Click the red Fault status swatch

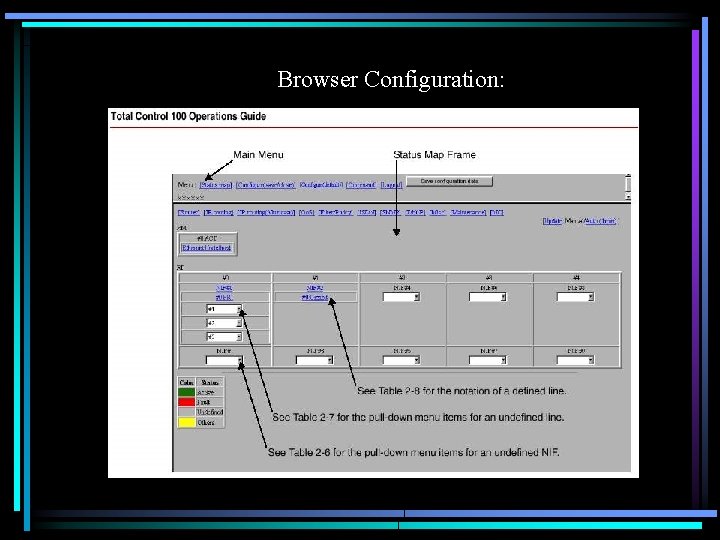coord(186,402)
